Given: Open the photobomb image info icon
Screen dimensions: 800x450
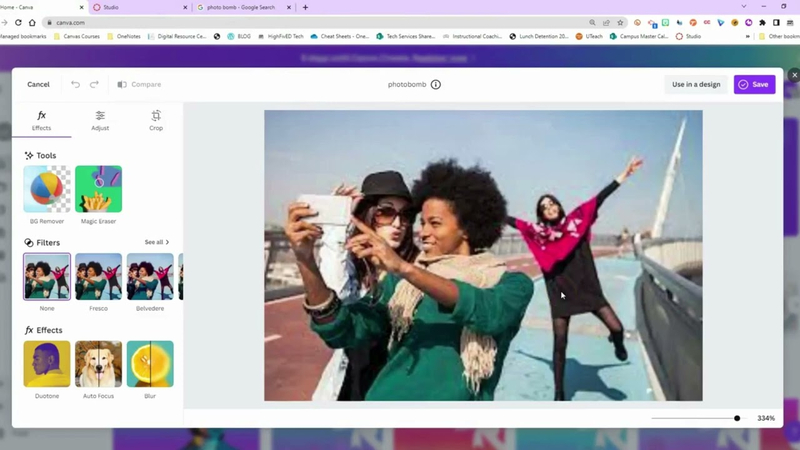Looking at the screenshot, I should point(436,85).
